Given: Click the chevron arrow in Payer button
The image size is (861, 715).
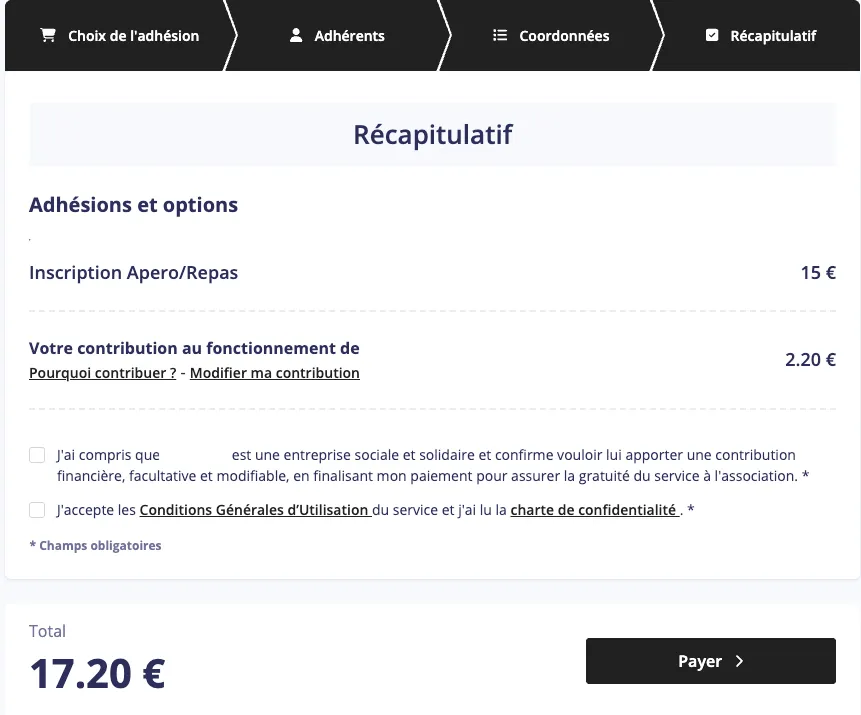Looking at the screenshot, I should [739, 661].
